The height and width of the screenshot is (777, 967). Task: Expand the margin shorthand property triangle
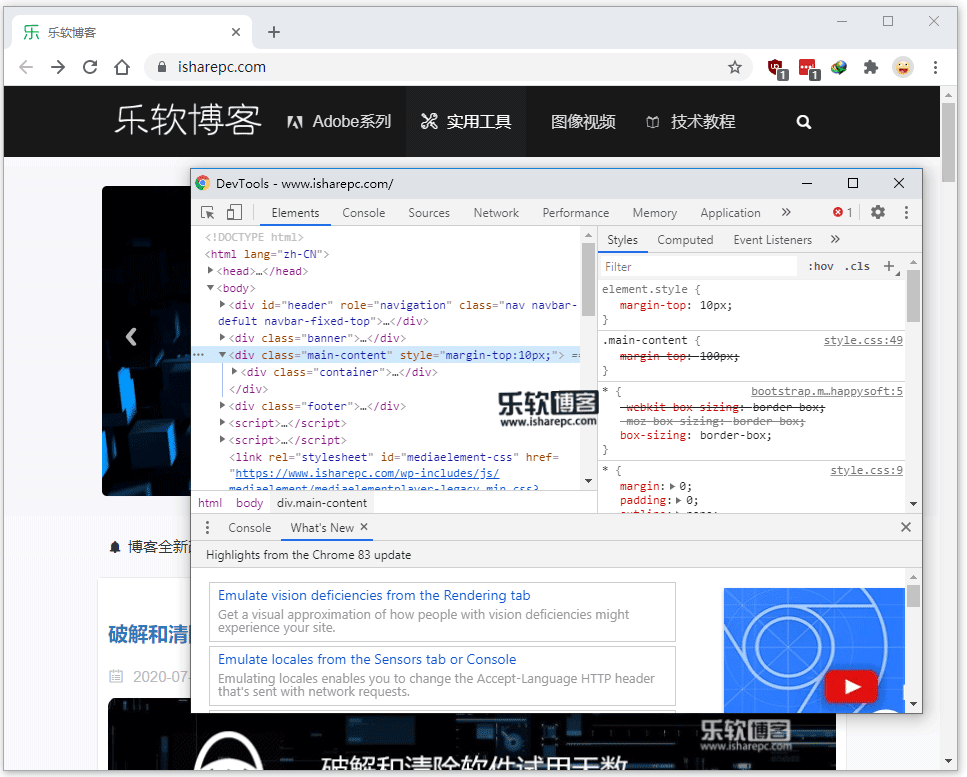[672, 486]
